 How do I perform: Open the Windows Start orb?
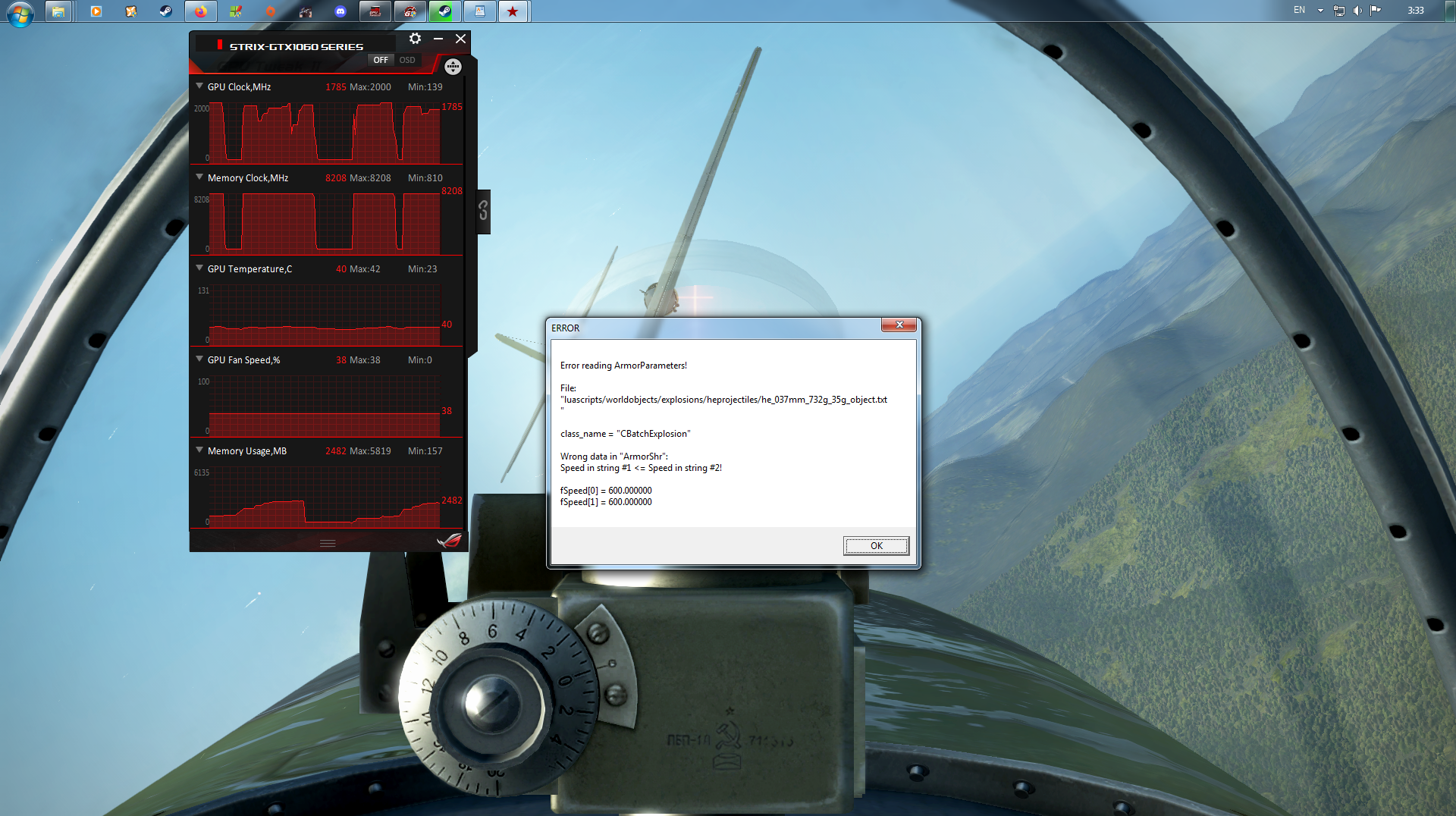20,13
